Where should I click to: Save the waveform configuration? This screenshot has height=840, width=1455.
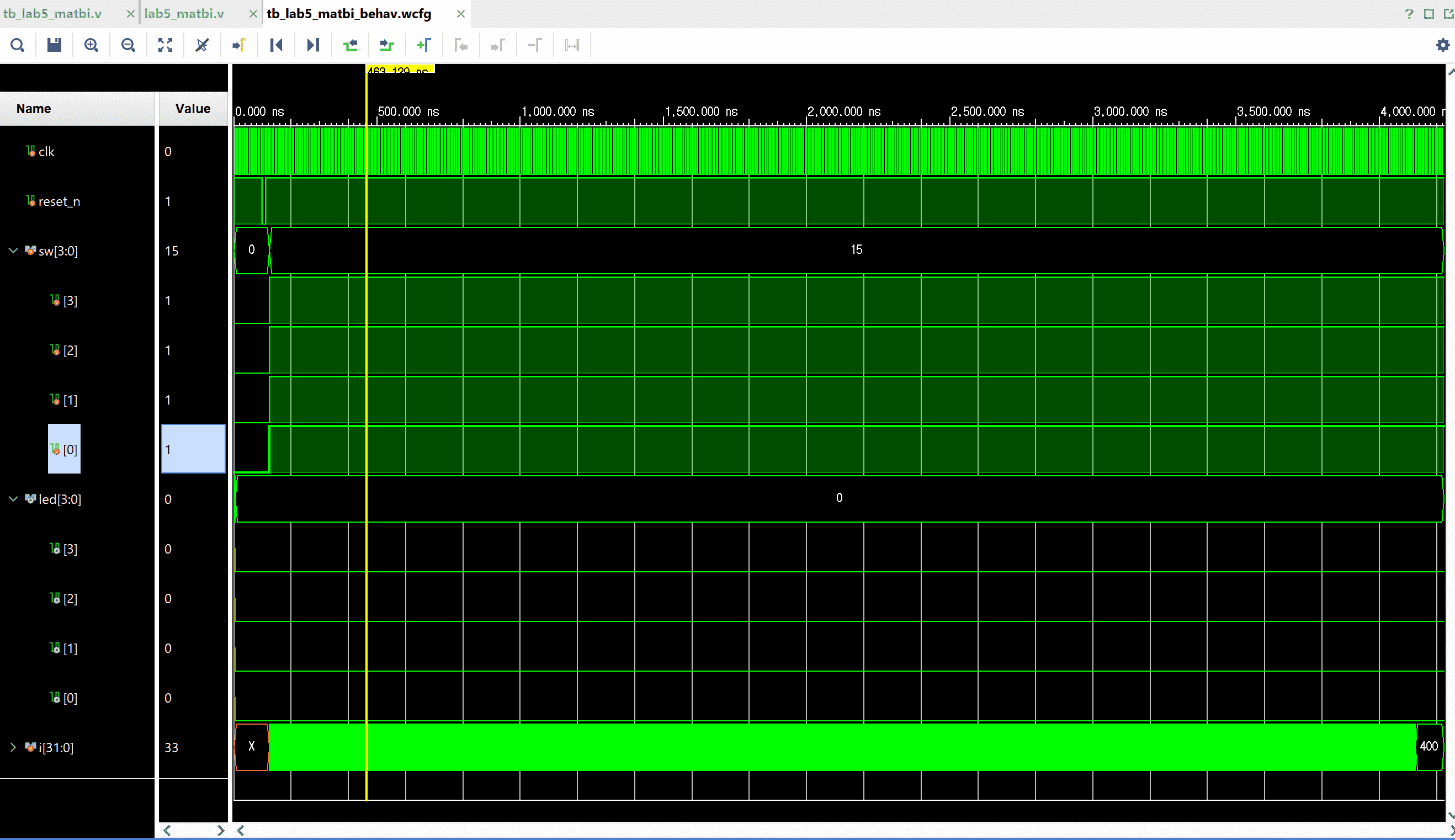[x=54, y=45]
